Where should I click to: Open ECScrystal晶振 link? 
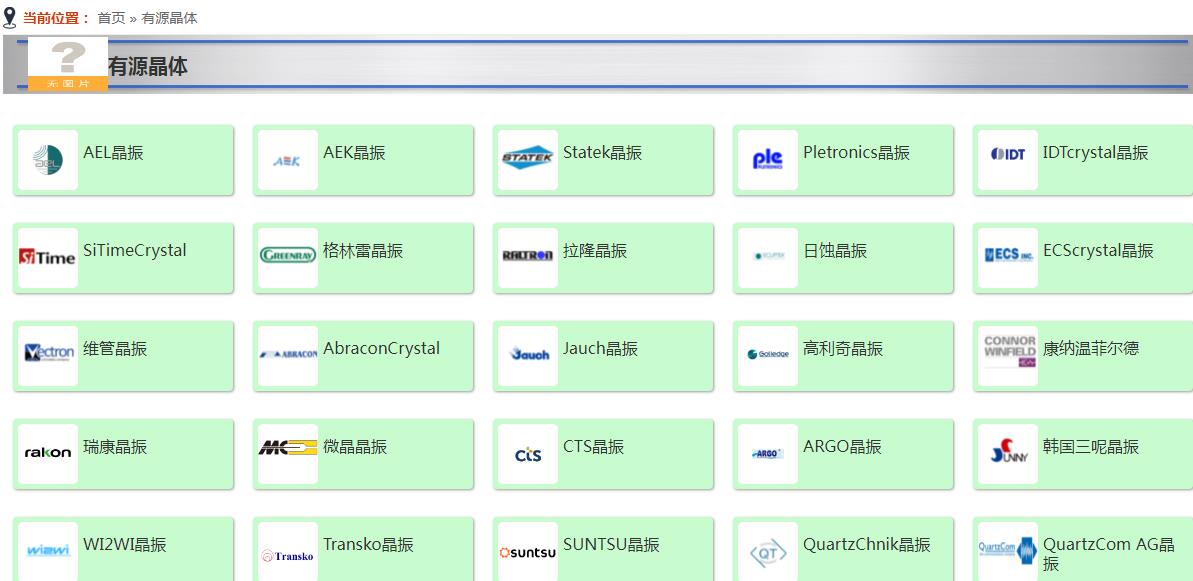click(1097, 251)
